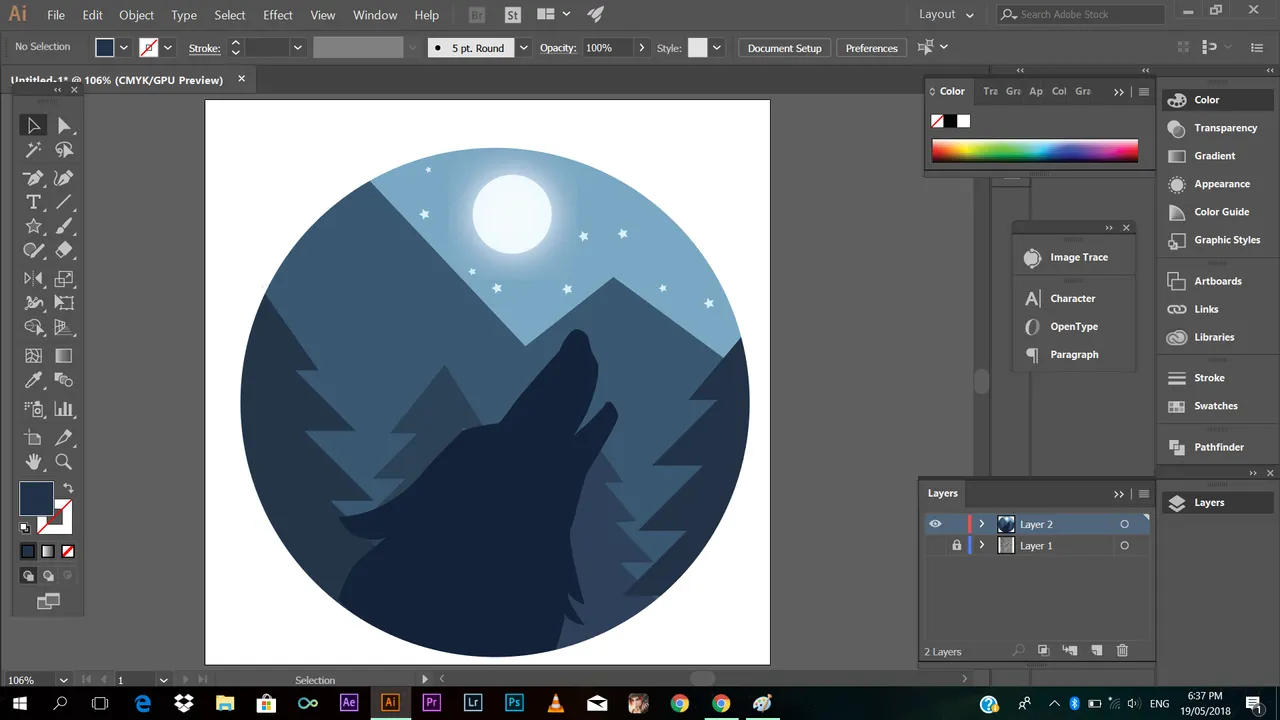This screenshot has height=720, width=1280.
Task: Change screen mode at toolbox bottom
Action: click(x=48, y=601)
